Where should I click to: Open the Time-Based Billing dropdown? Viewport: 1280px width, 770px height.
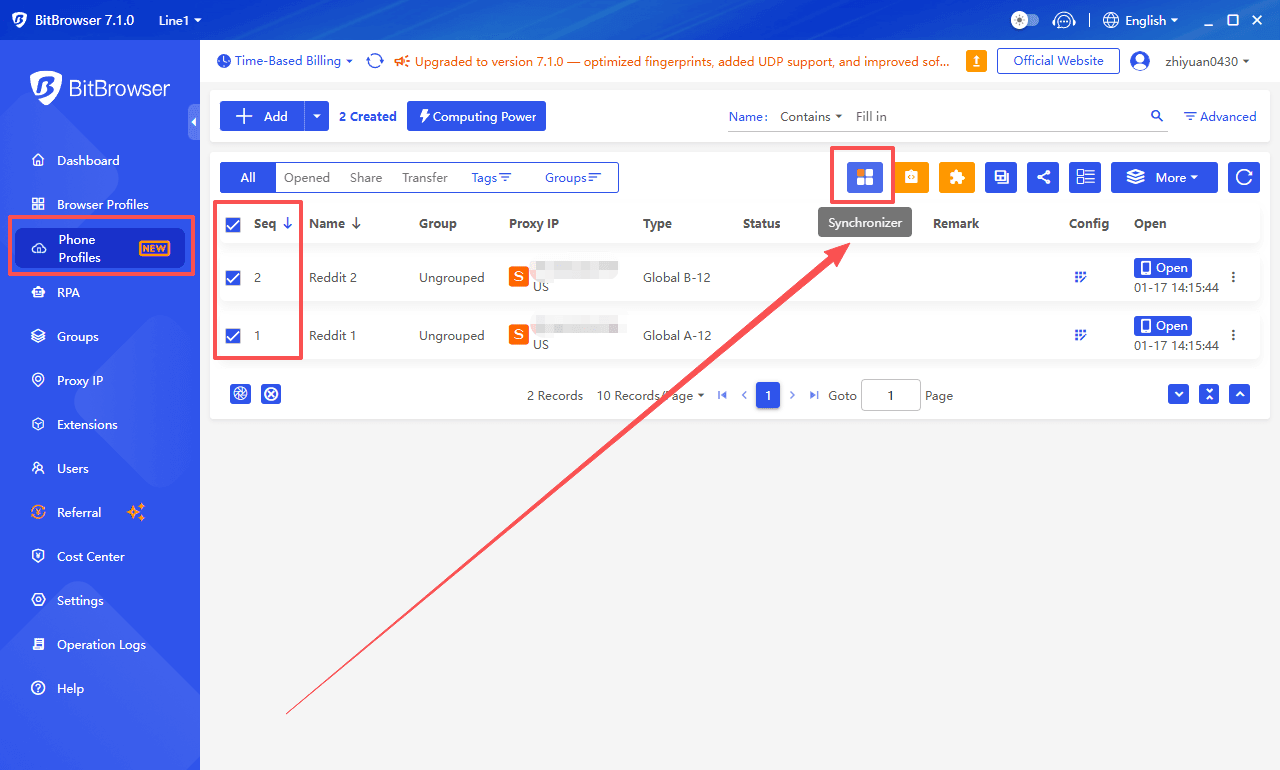click(x=286, y=61)
